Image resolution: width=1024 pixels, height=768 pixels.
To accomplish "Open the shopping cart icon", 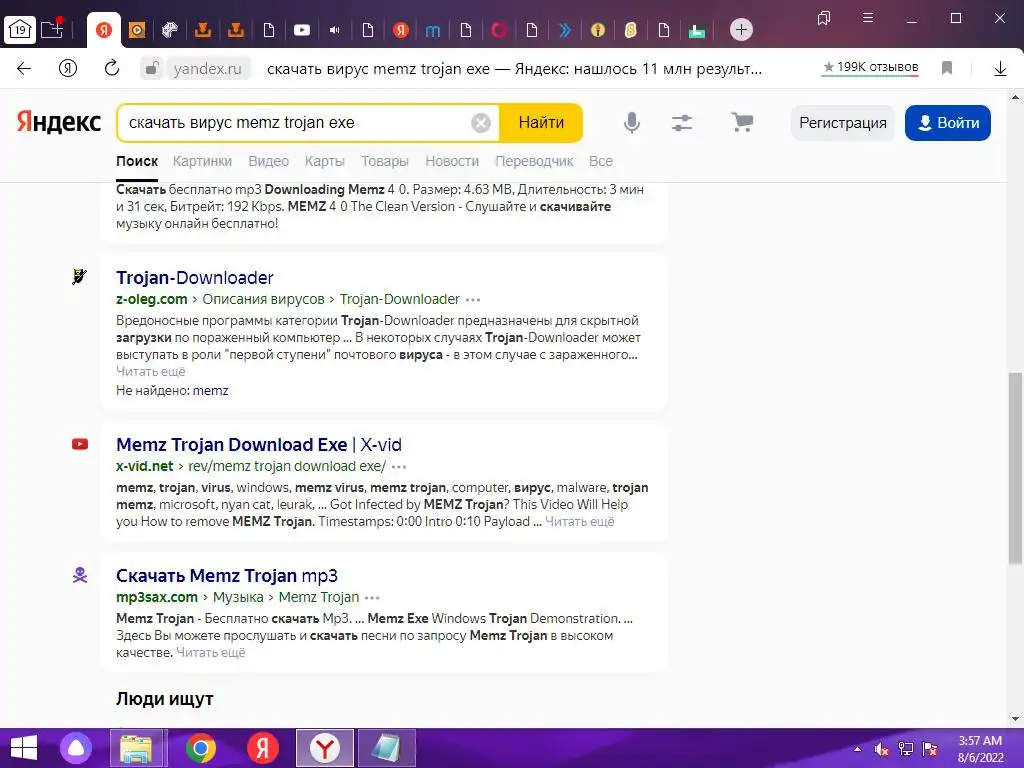I will tap(742, 122).
